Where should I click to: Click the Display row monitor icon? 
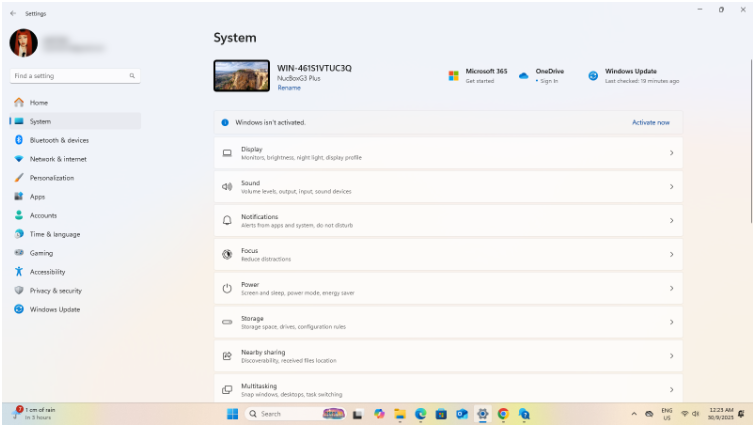point(227,153)
